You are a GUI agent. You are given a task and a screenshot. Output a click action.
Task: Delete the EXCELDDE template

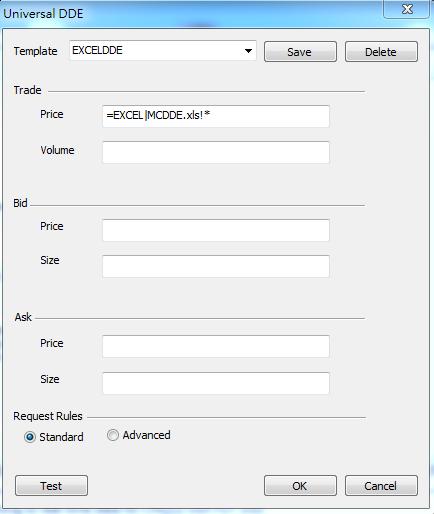381,52
